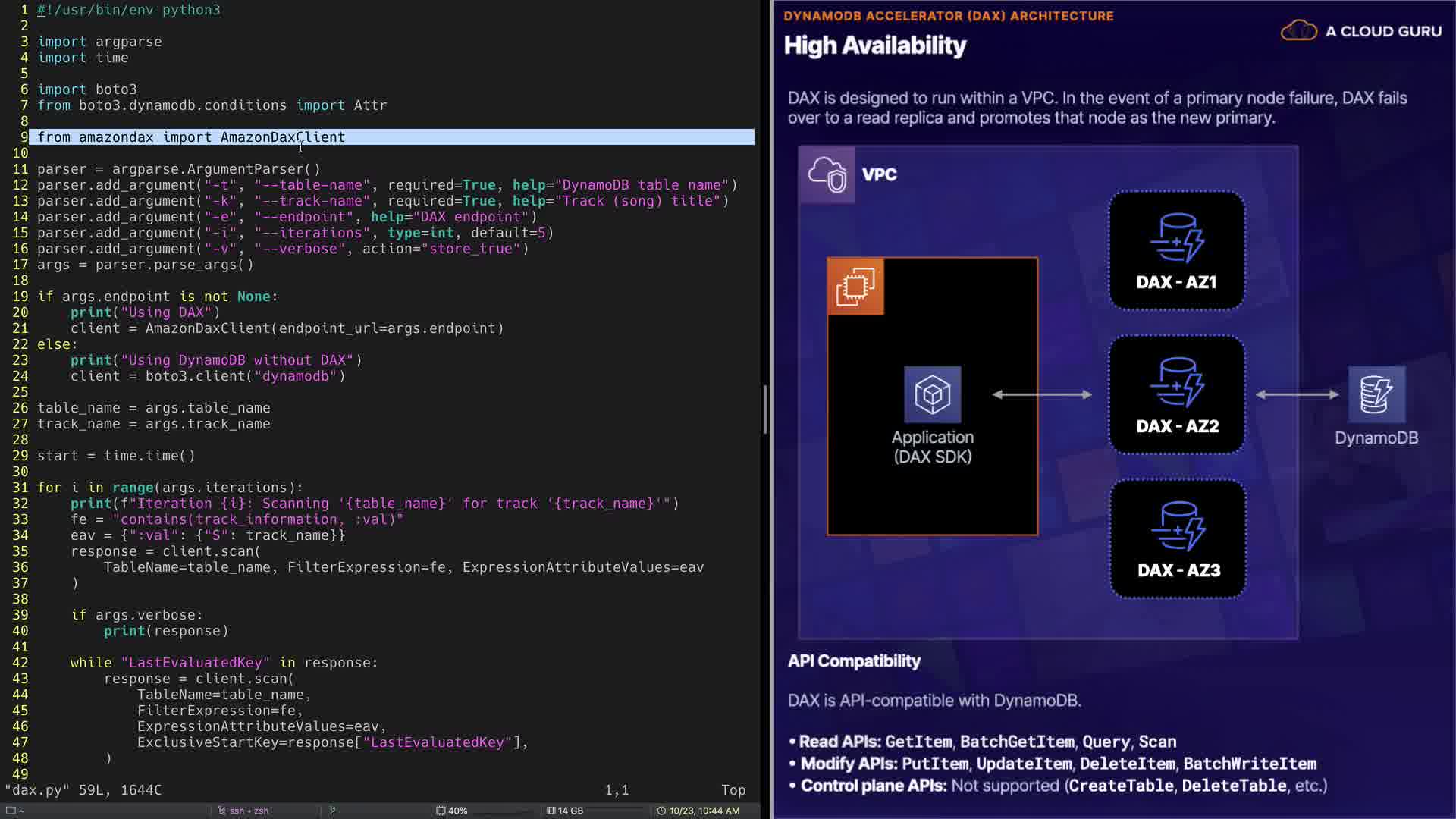1456x819 pixels.
Task: Click the highlighted line 9 import statement
Action: pos(191,137)
